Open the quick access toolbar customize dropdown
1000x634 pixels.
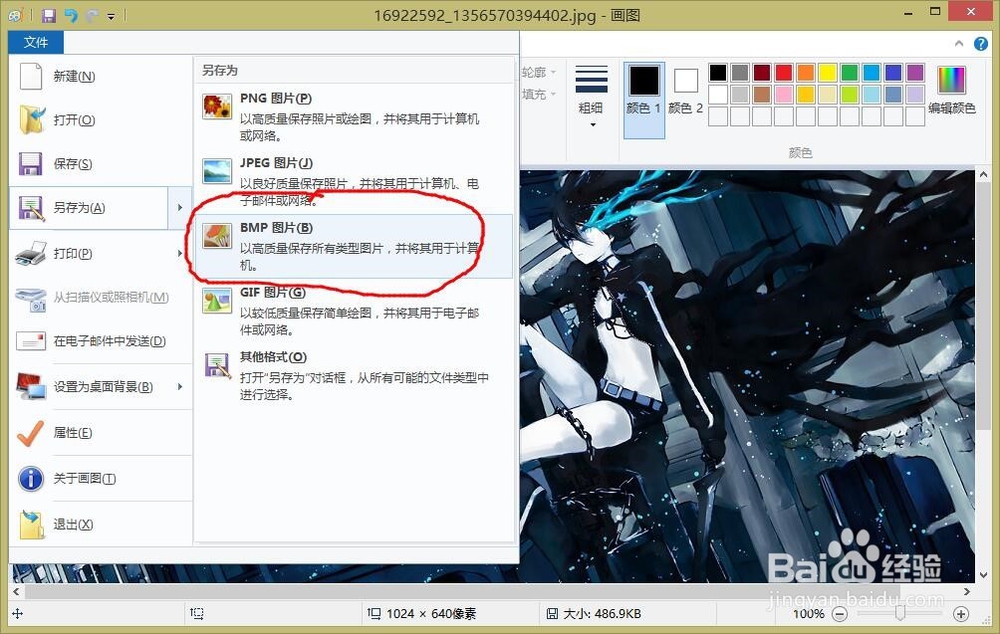(110, 14)
